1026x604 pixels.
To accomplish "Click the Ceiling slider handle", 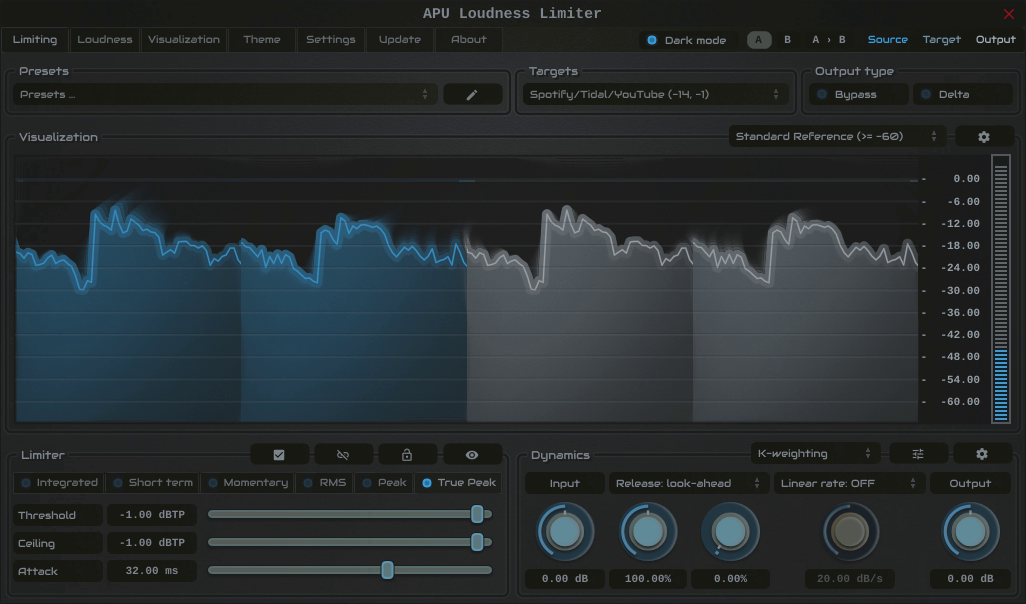I will (x=478, y=542).
